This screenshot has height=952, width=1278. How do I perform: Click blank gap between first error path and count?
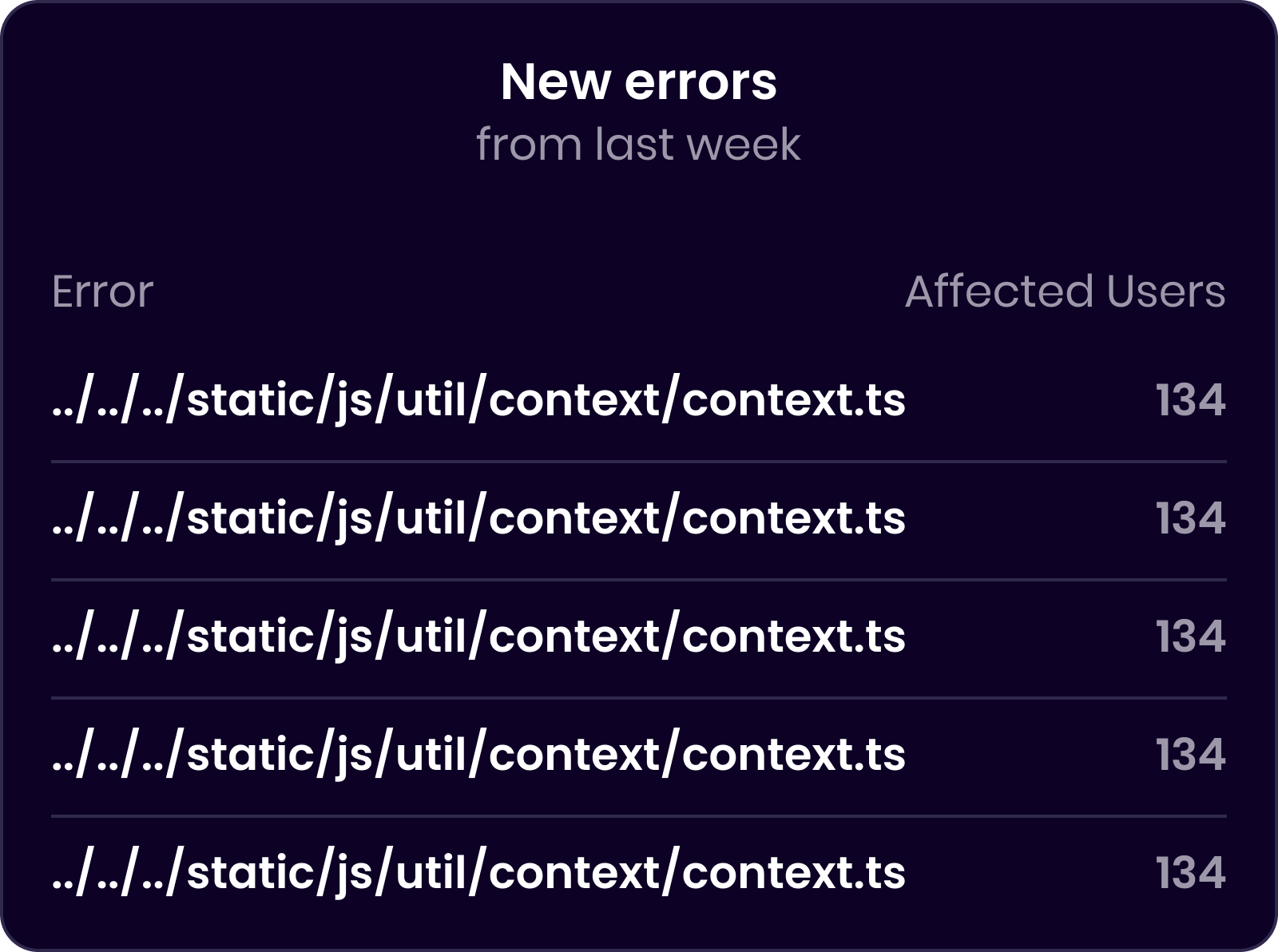point(1030,400)
